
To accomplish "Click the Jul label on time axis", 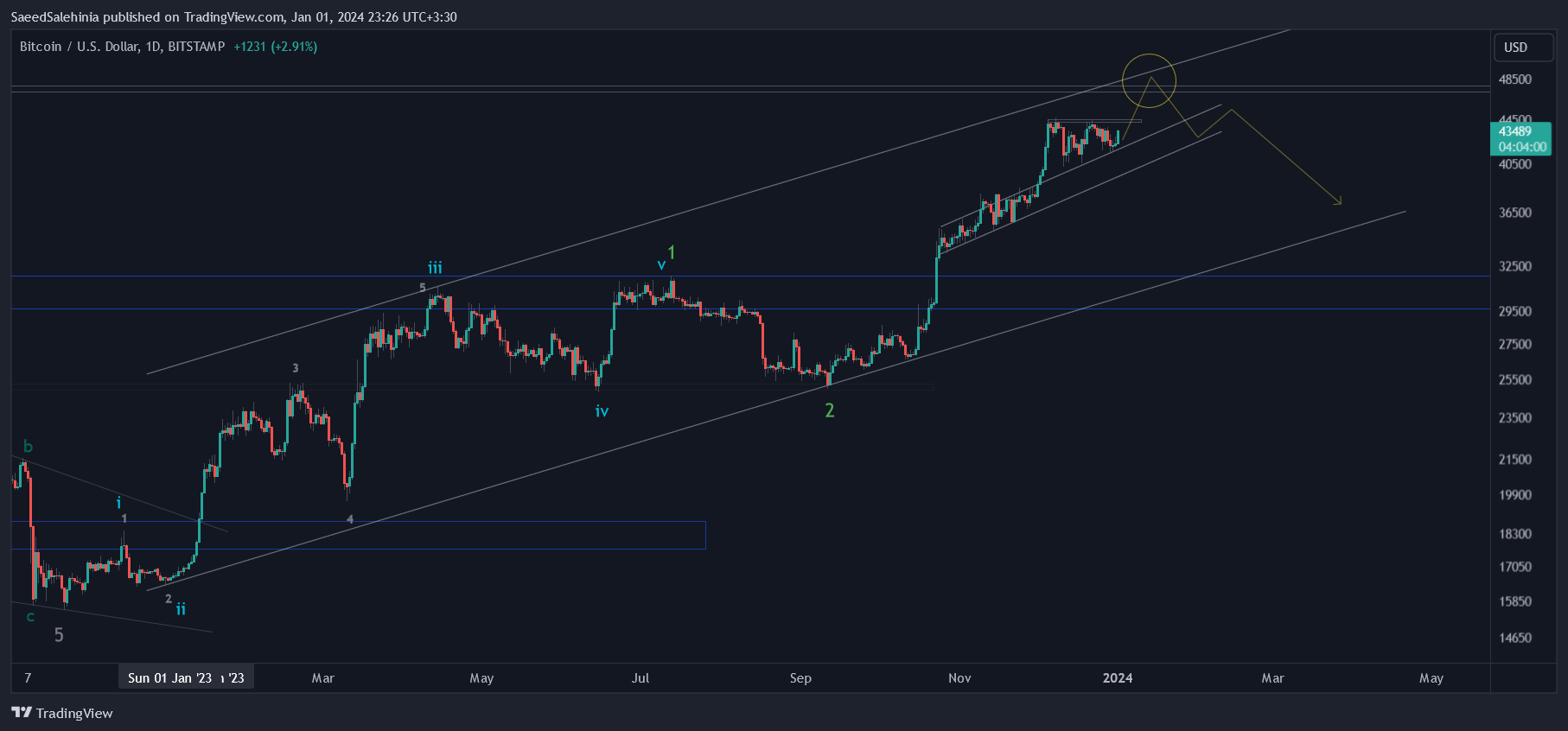I will click(x=641, y=678).
